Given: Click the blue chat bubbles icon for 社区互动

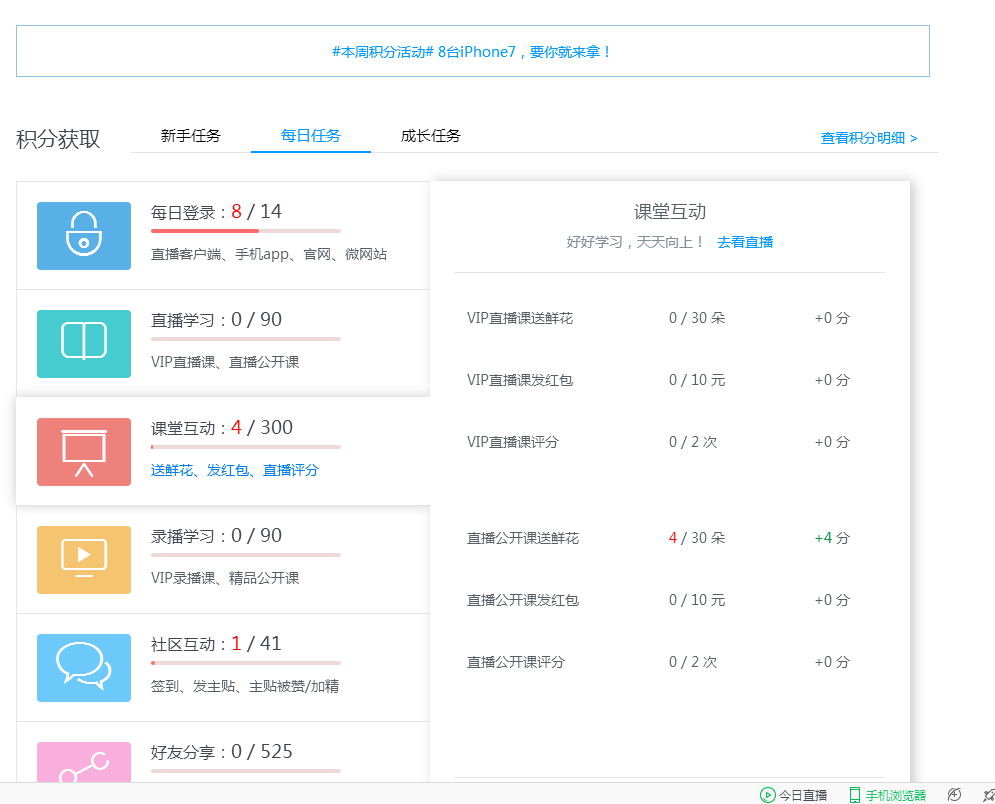Looking at the screenshot, I should pos(84,668).
